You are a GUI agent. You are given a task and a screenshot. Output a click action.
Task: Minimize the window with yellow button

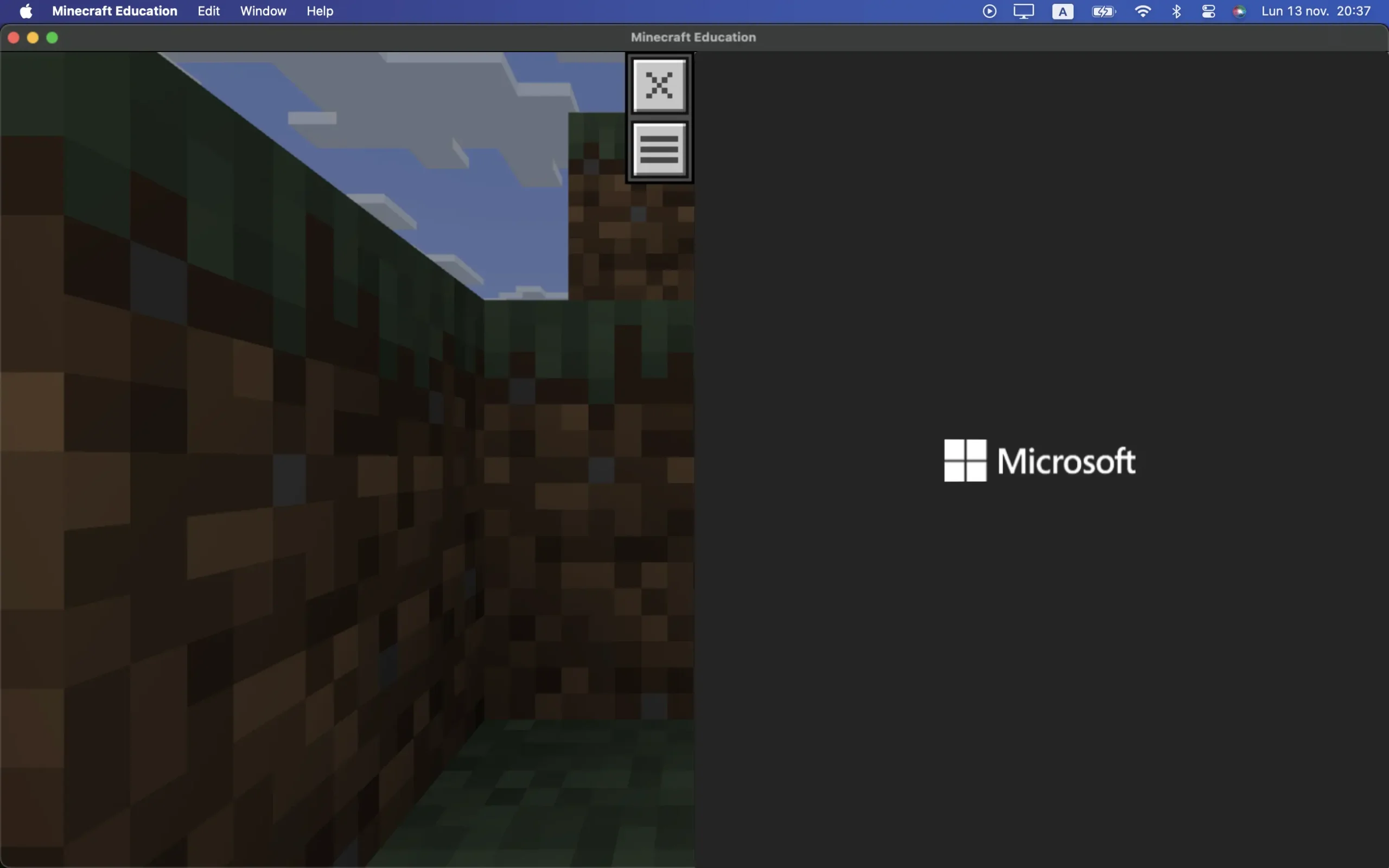point(33,38)
